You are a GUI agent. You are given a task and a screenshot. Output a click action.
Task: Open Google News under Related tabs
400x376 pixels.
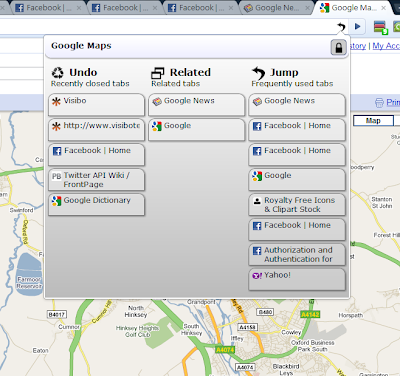[197, 105]
